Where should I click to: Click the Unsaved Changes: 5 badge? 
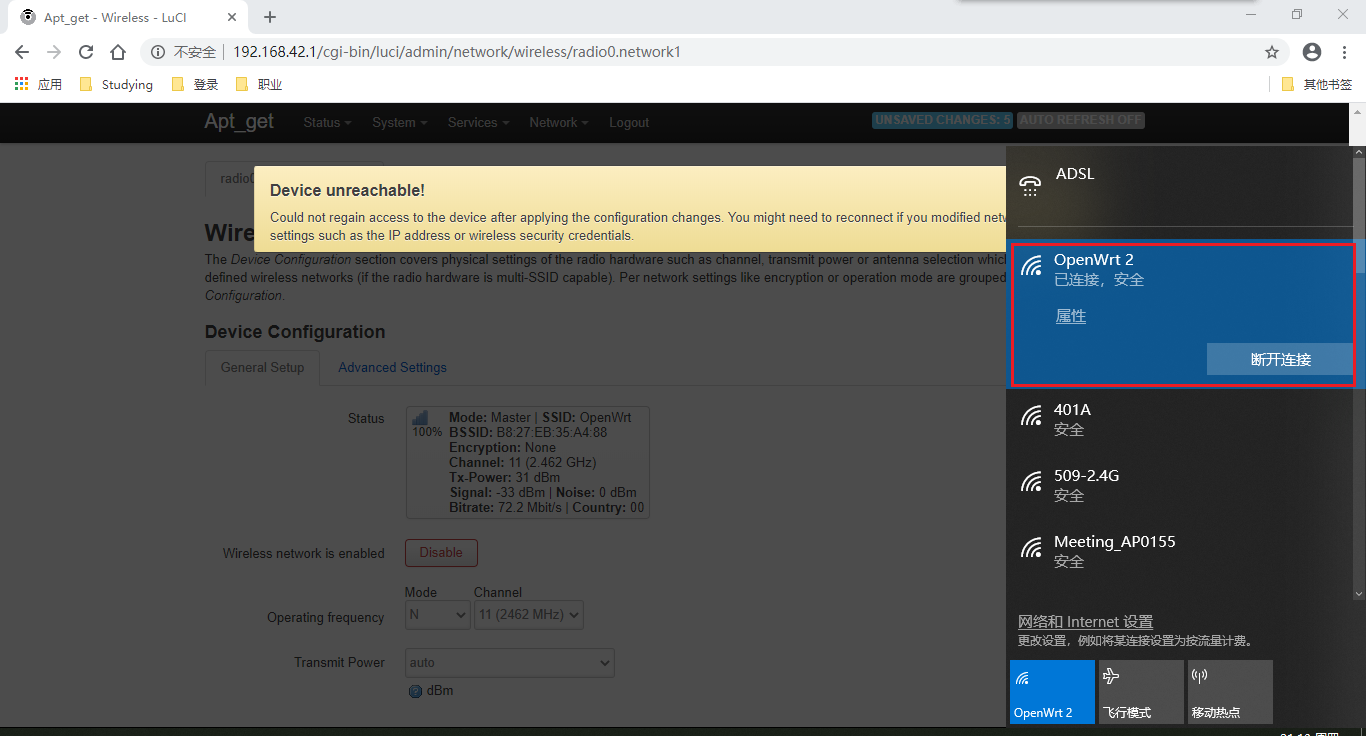coord(943,120)
